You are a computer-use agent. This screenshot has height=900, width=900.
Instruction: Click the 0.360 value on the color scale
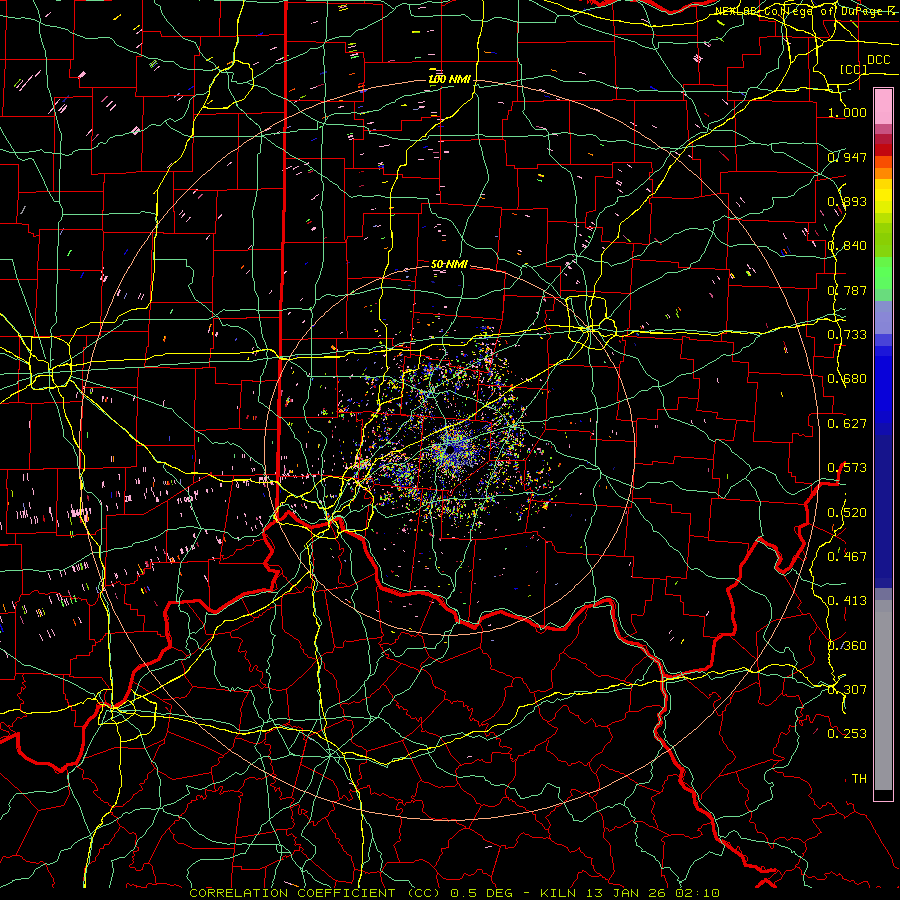847,645
